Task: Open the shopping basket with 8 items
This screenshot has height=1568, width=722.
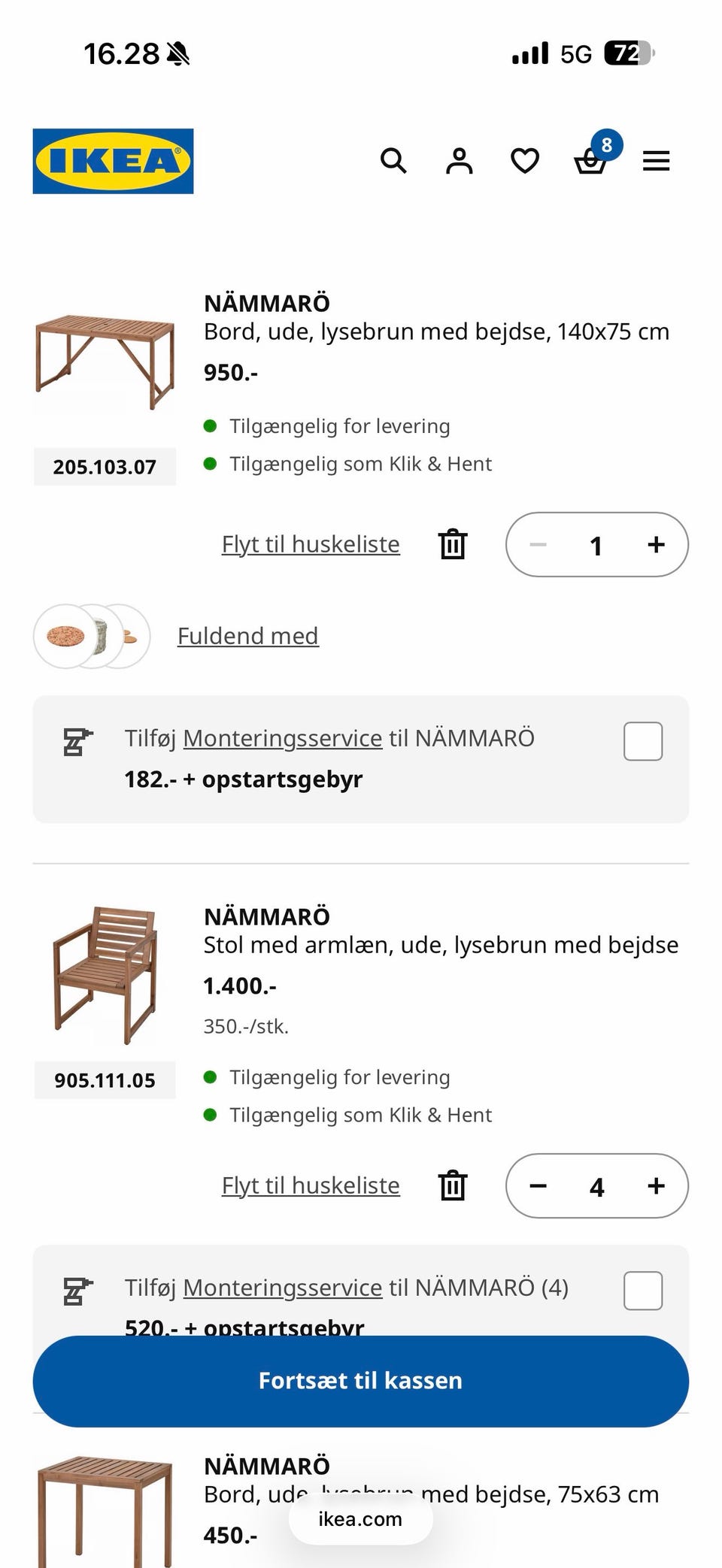Action: tap(591, 161)
